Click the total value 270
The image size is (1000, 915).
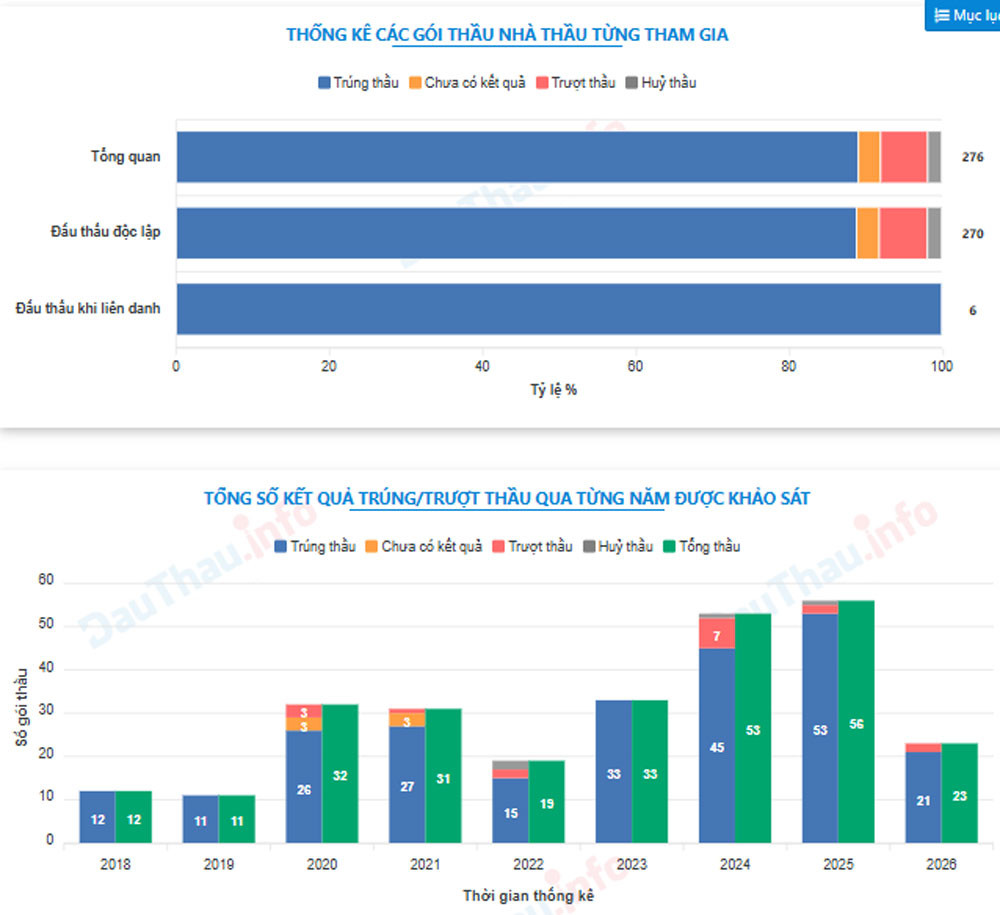click(973, 233)
